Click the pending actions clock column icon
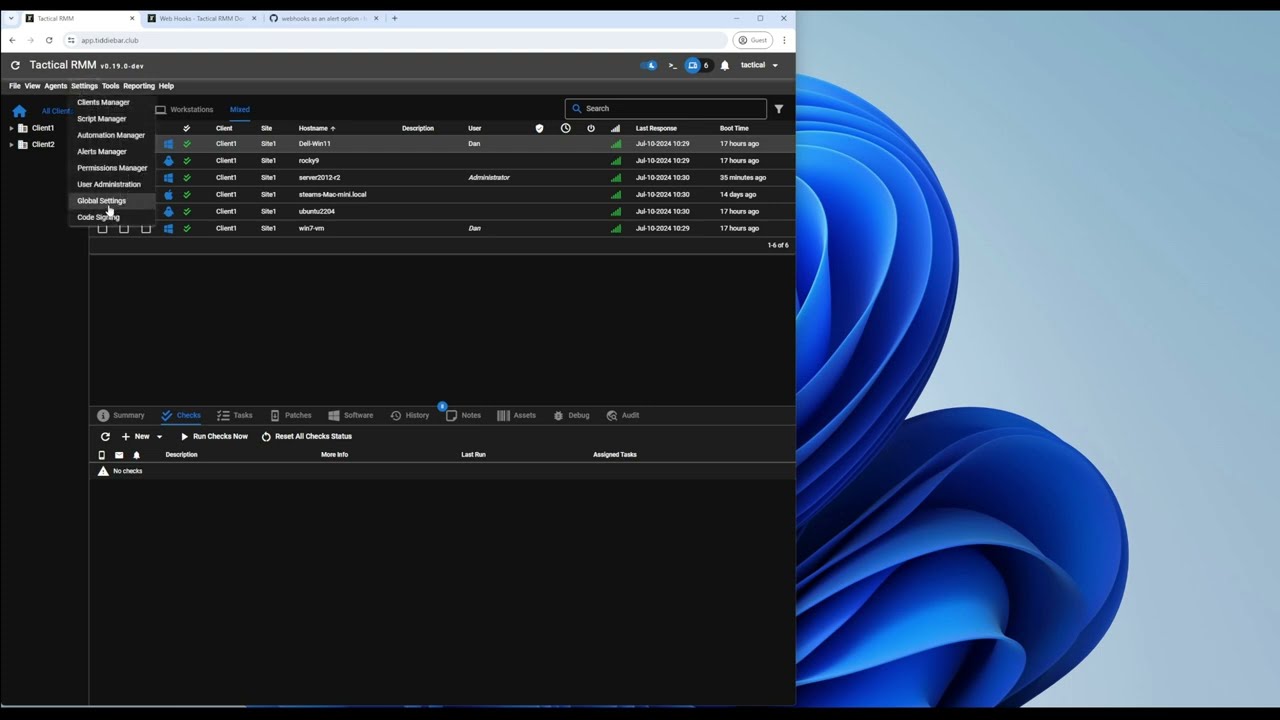Viewport: 1280px width, 720px height. coord(566,128)
